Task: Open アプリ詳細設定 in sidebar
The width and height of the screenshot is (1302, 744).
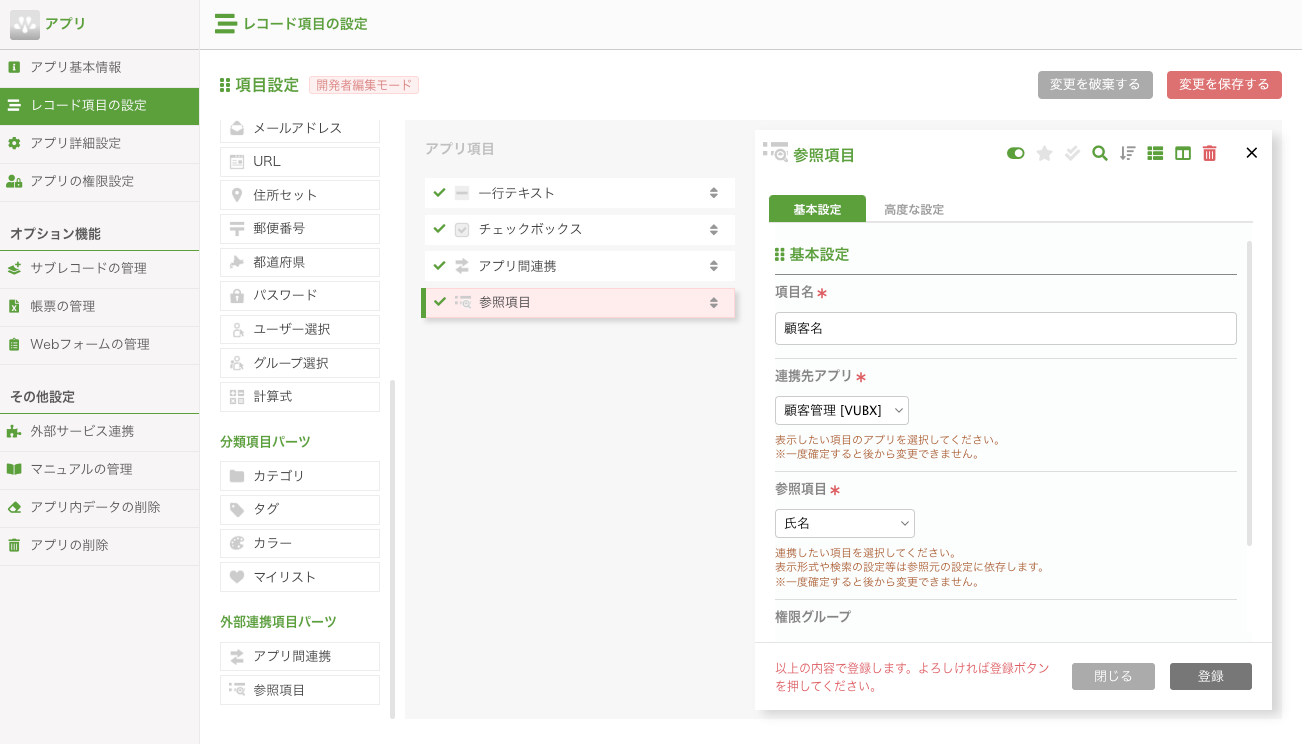Action: pos(99,143)
